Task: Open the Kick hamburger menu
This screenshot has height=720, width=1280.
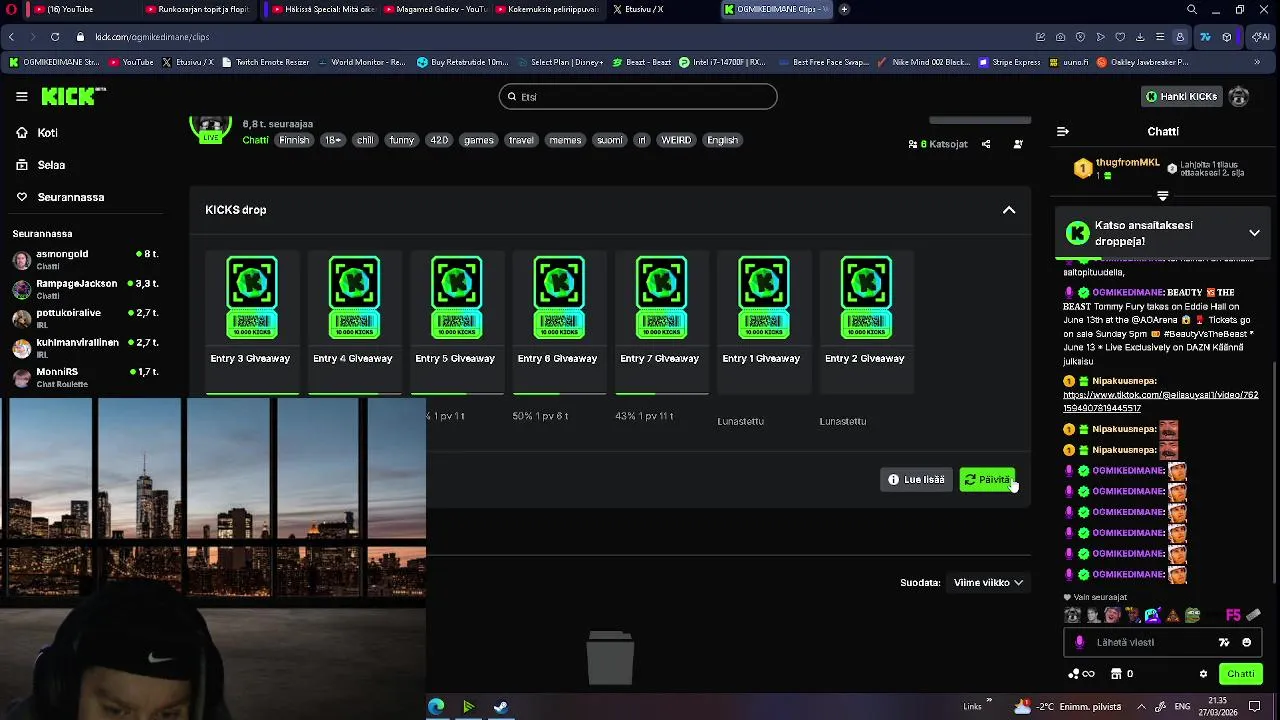Action: click(21, 96)
